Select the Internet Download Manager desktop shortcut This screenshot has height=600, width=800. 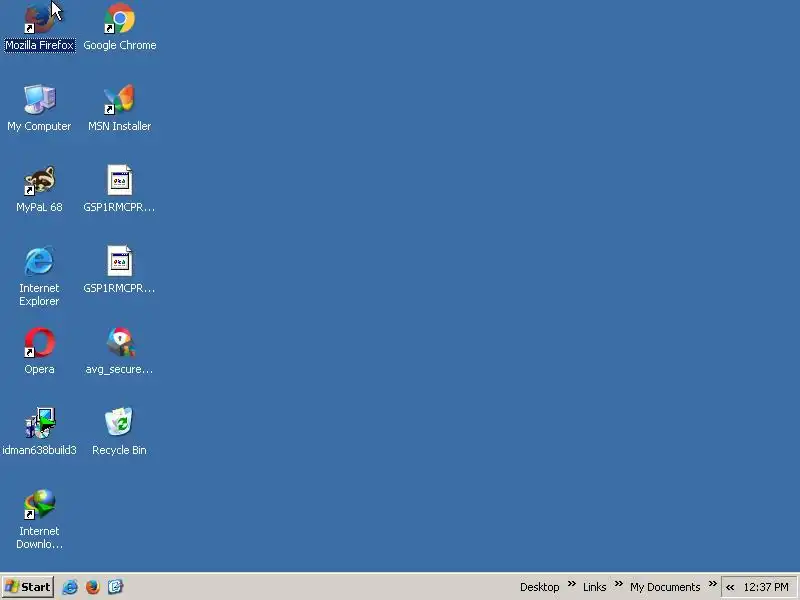point(39,519)
